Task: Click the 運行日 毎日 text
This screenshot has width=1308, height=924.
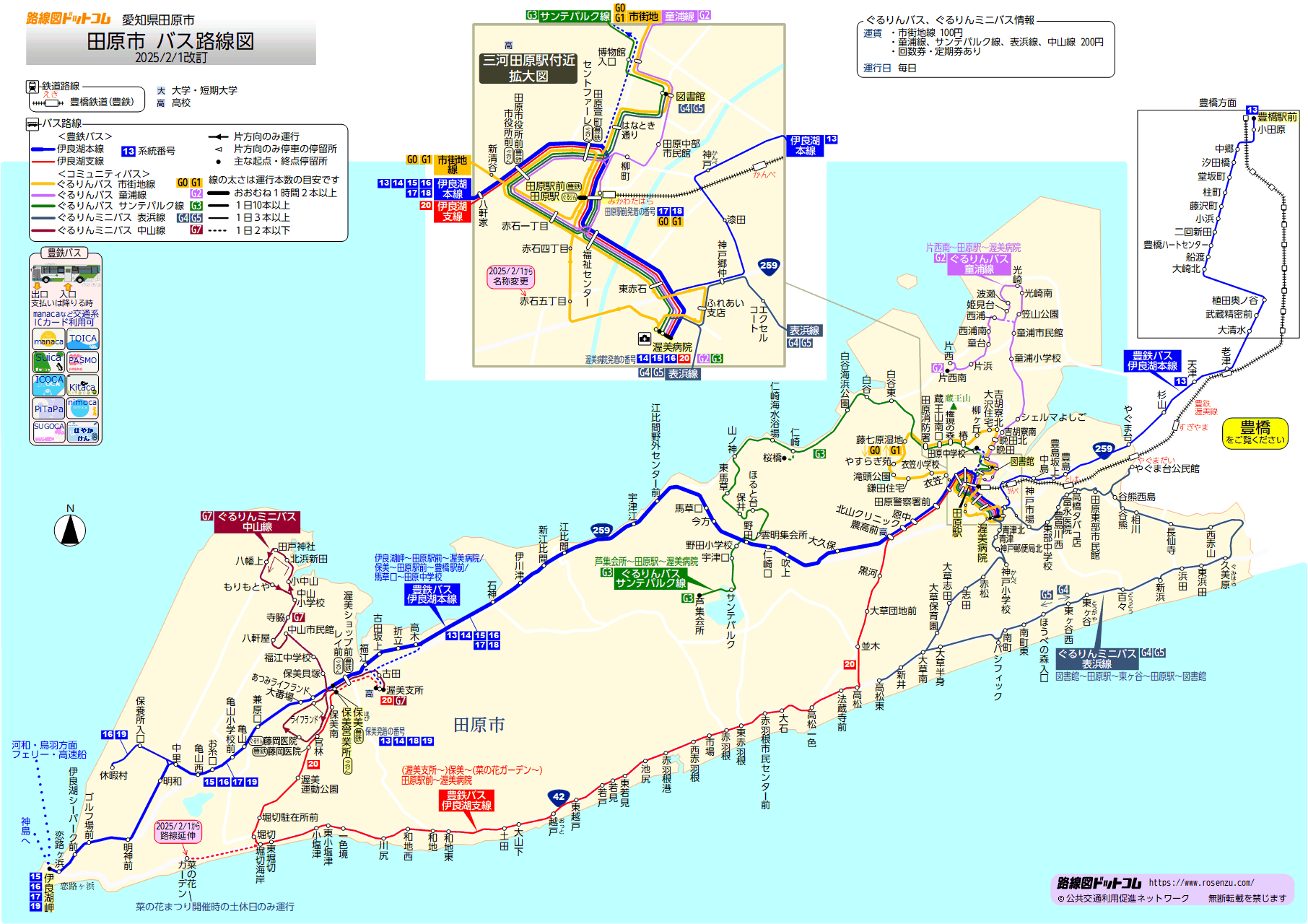Action: coord(890,68)
